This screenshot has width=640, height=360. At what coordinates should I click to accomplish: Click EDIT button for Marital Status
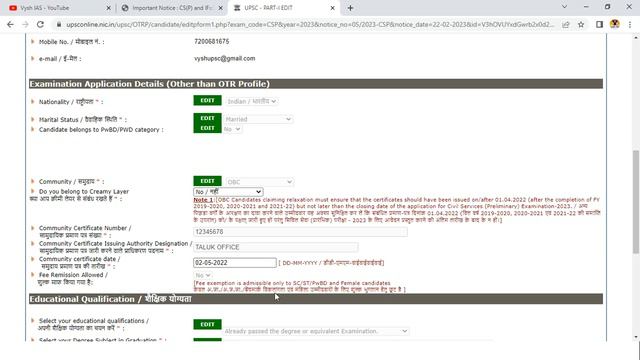click(x=207, y=118)
